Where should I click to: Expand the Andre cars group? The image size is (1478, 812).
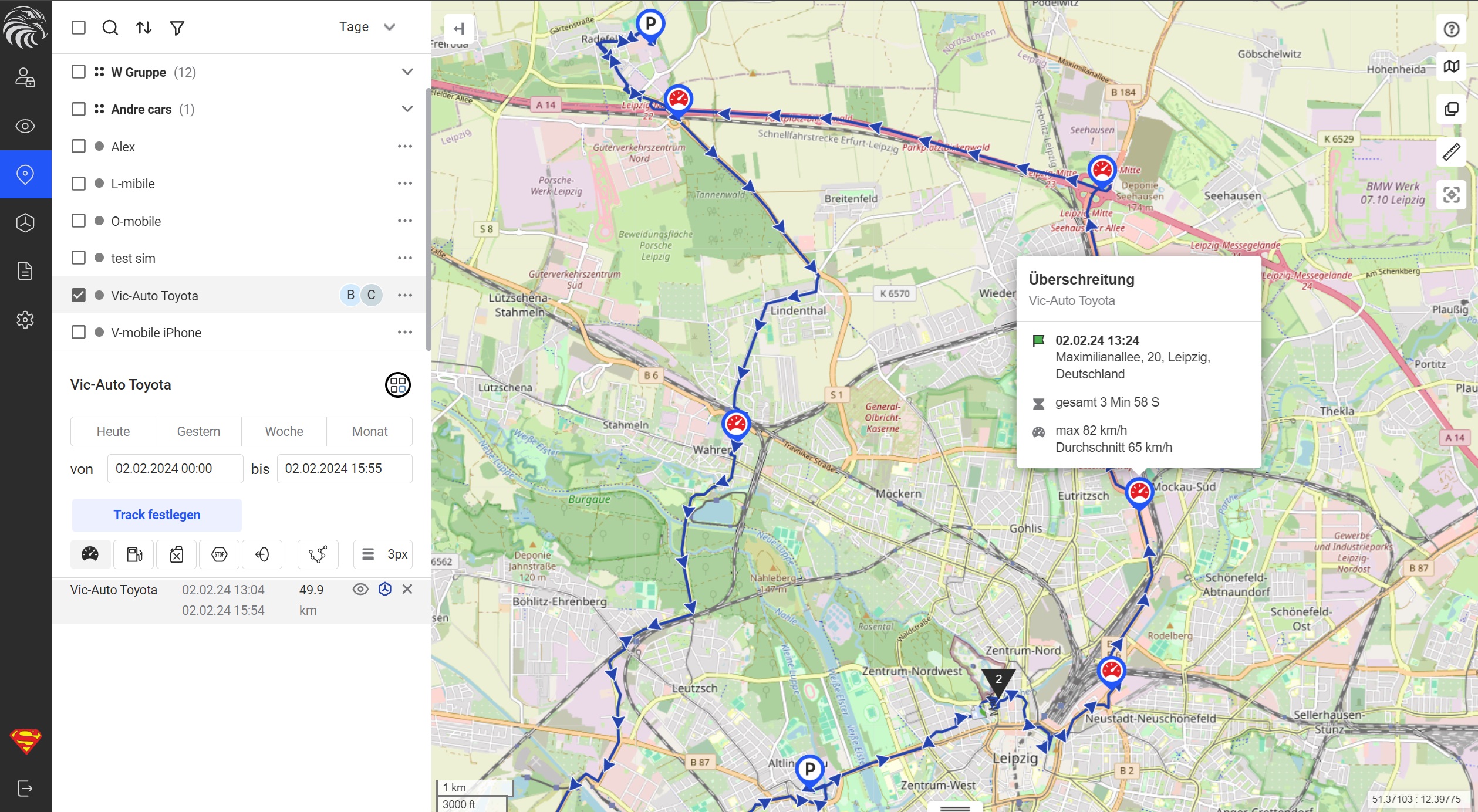407,109
